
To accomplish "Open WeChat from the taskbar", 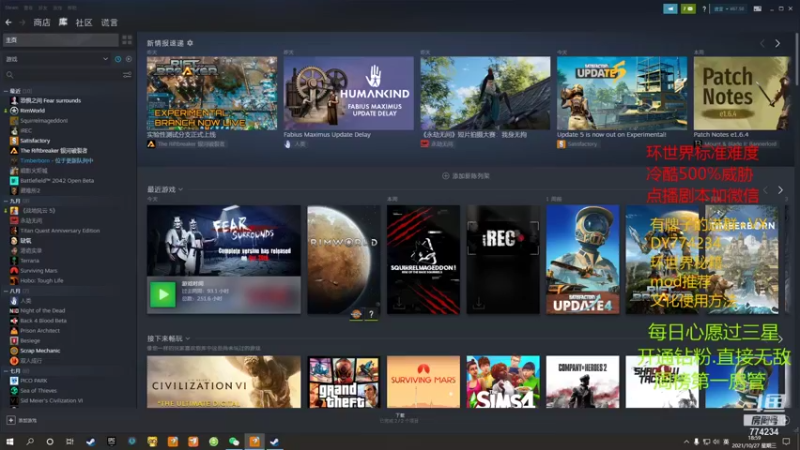I will coord(234,441).
